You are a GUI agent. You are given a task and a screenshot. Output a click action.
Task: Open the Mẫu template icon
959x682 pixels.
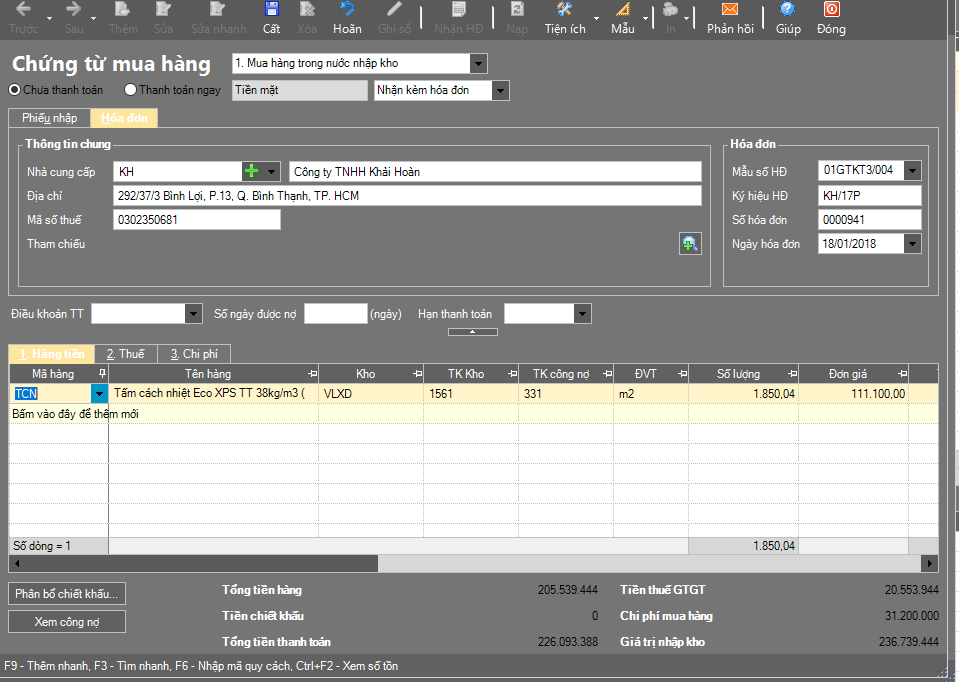(x=623, y=9)
